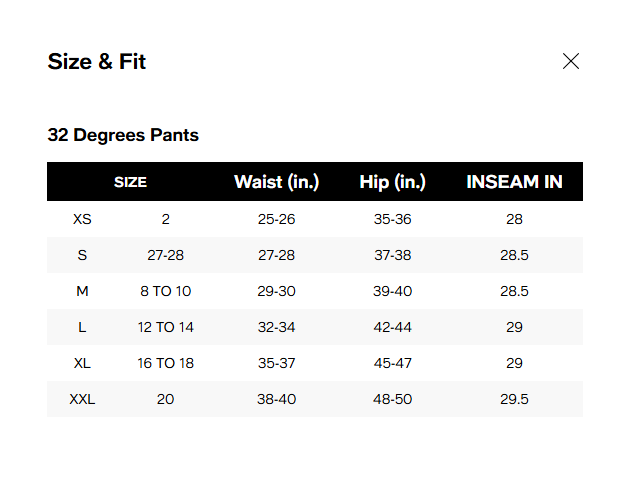Image resolution: width=631 pixels, height=487 pixels.
Task: Click the 8 TO 10 size cell
Action: pyautogui.click(x=165, y=291)
